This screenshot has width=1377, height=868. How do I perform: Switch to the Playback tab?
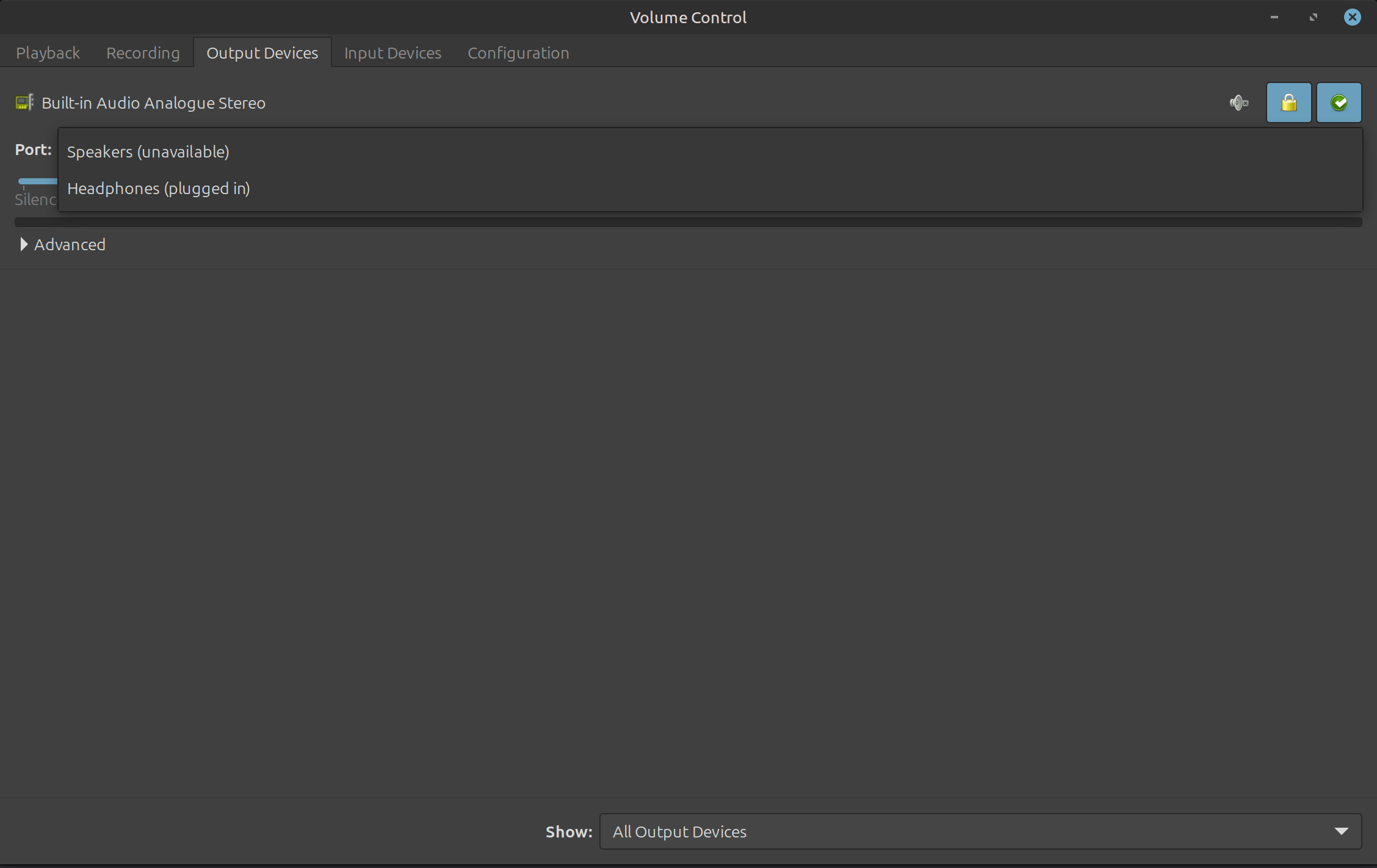point(48,53)
